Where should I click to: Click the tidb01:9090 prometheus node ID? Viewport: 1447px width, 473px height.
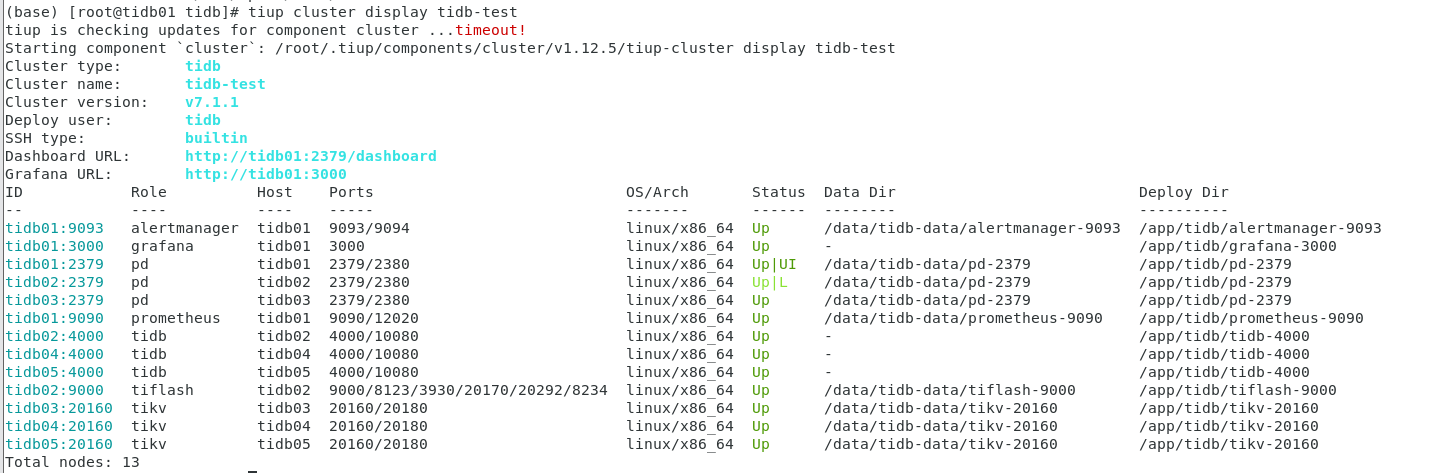[x=54, y=318]
